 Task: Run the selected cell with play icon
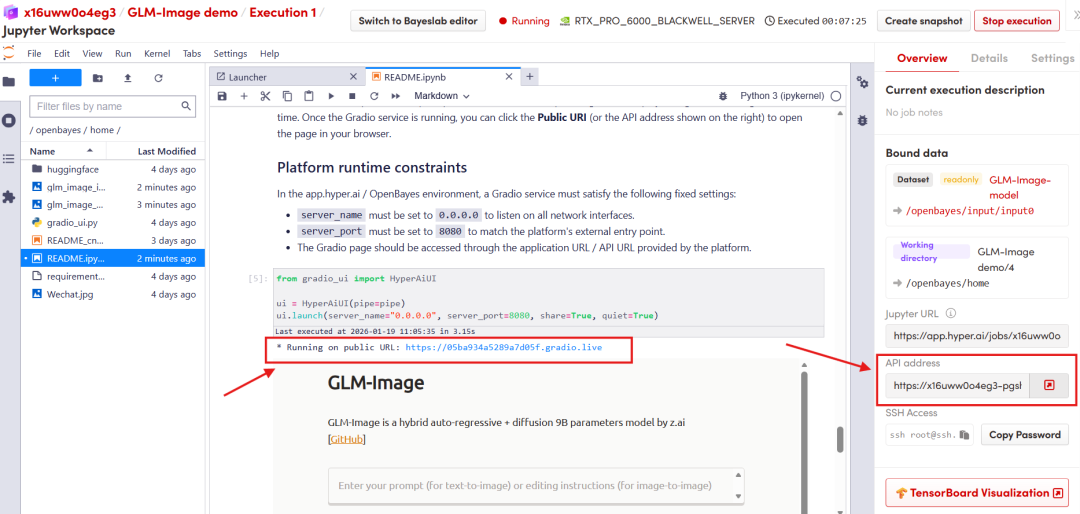click(330, 96)
